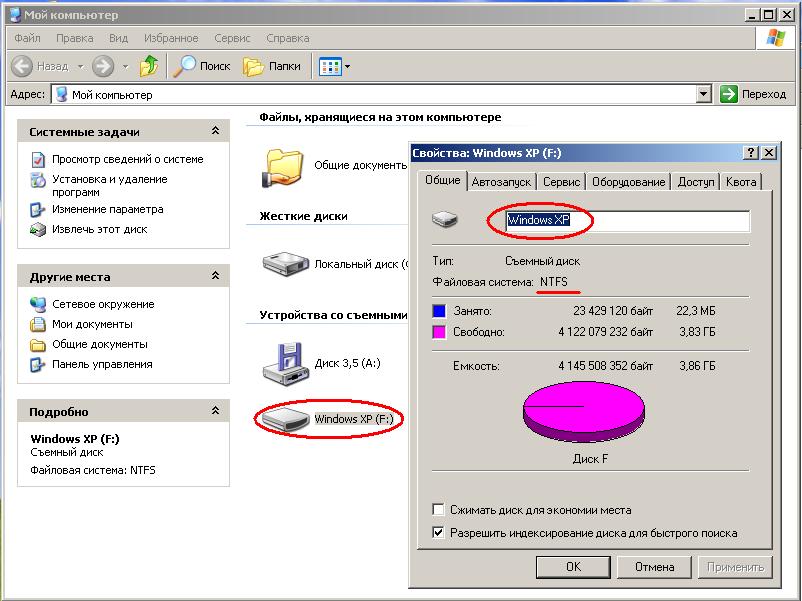Open the Панель управления link

click(102, 365)
